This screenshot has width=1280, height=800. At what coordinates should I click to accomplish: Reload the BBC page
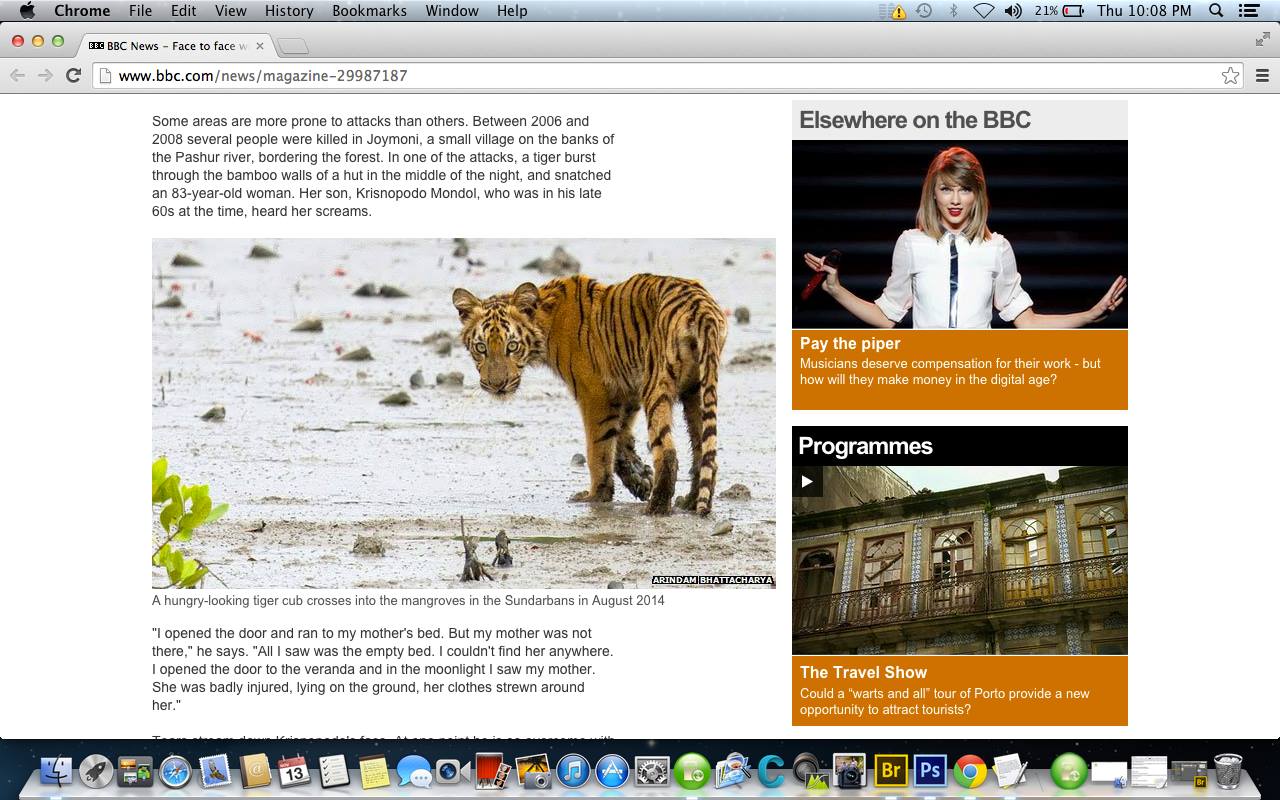[x=73, y=76]
